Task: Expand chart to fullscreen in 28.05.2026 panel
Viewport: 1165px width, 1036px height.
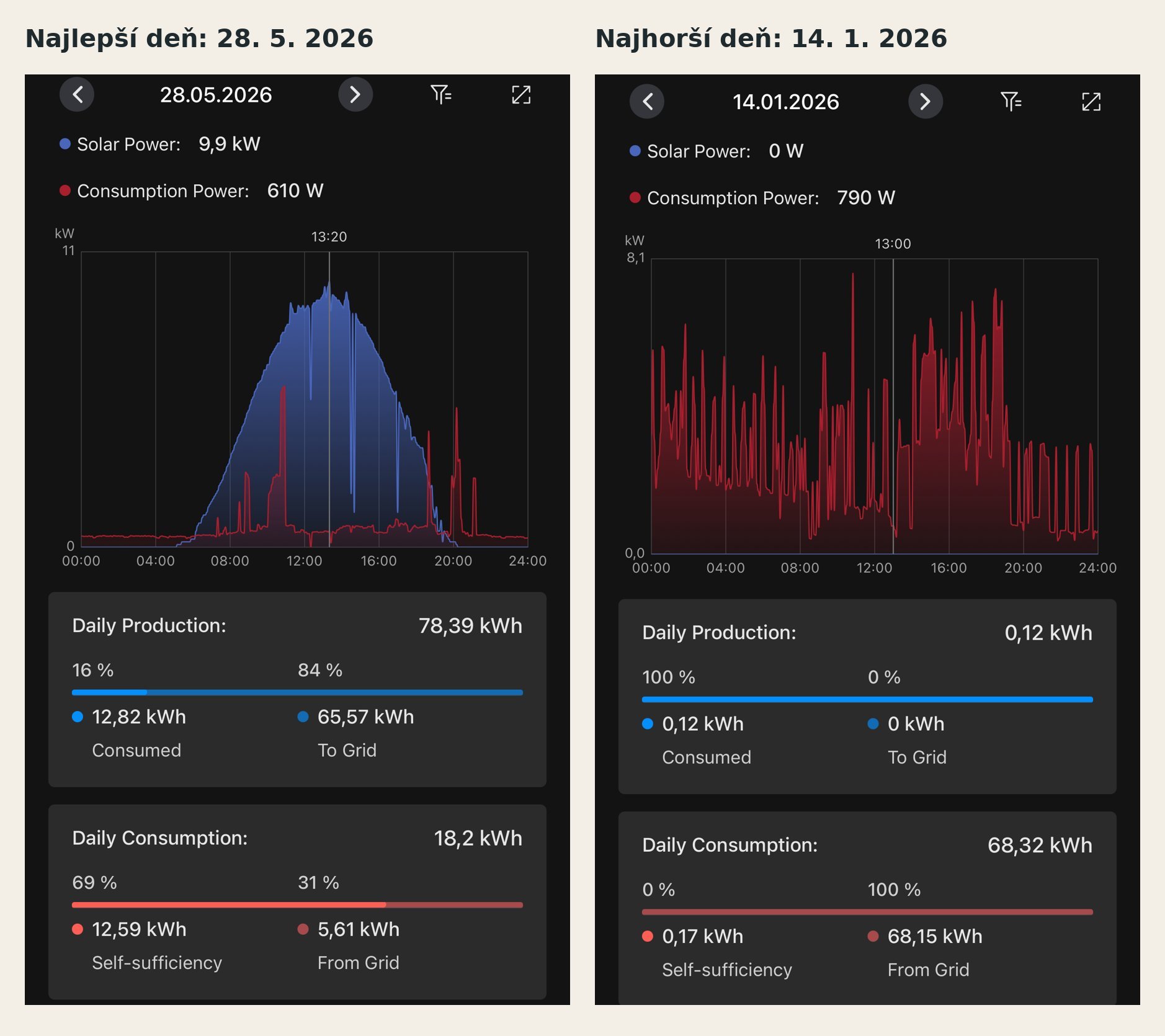Action: pos(521,94)
